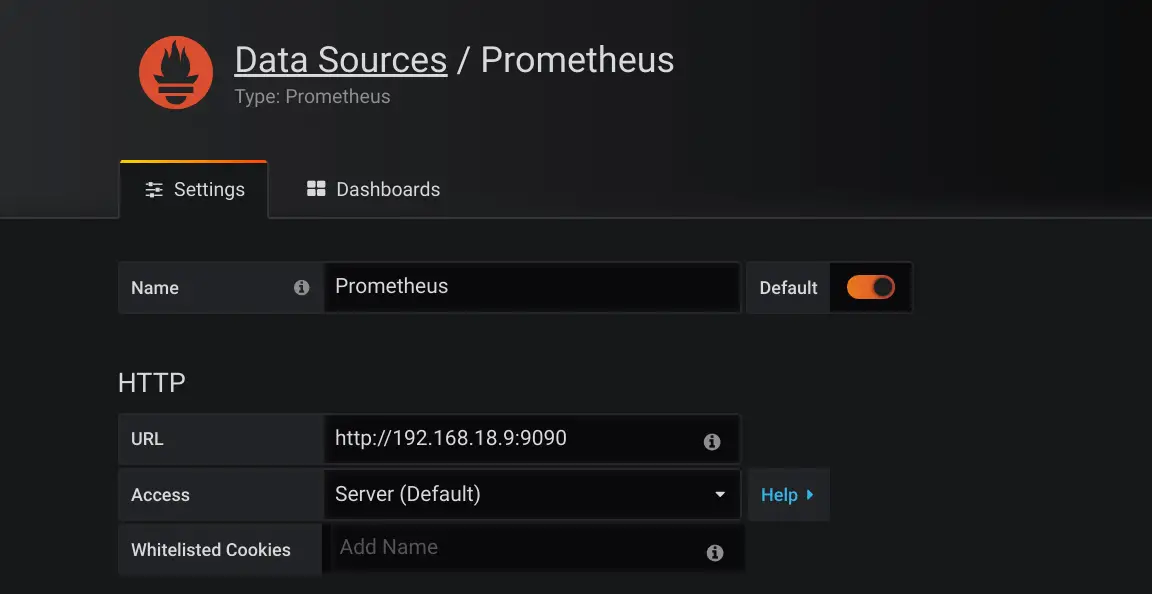This screenshot has height=594, width=1152.
Task: Click the info icon beside the URL field
Action: click(712, 441)
